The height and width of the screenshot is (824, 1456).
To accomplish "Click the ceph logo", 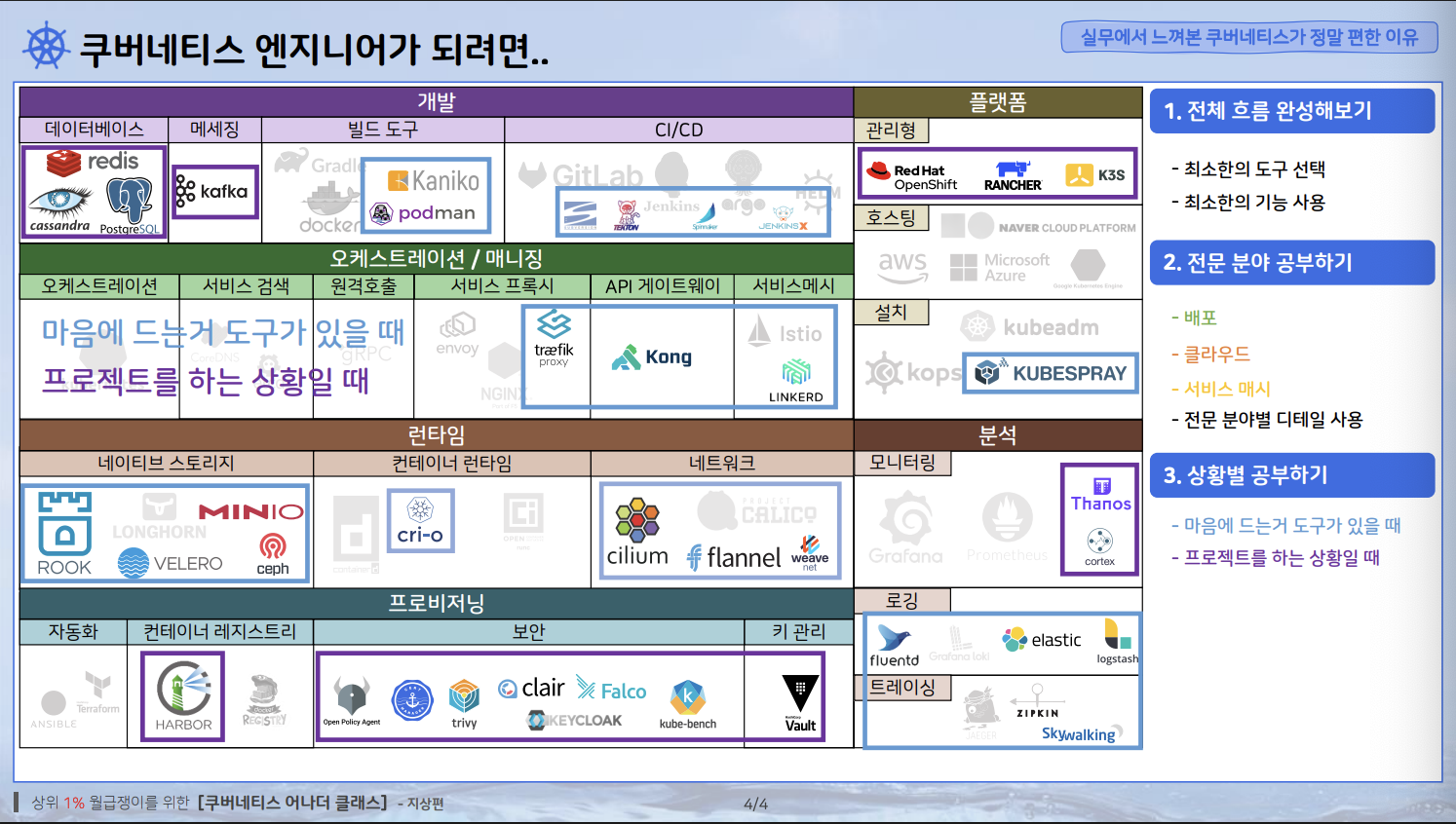I will [x=273, y=555].
